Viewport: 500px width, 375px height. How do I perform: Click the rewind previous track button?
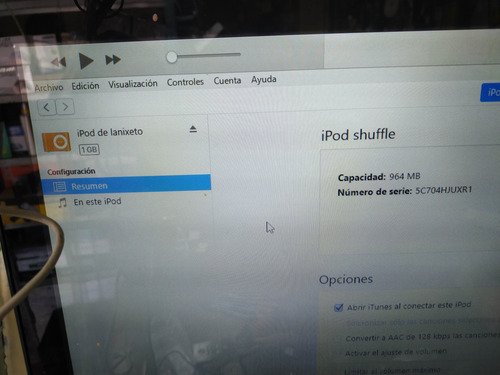(x=59, y=62)
